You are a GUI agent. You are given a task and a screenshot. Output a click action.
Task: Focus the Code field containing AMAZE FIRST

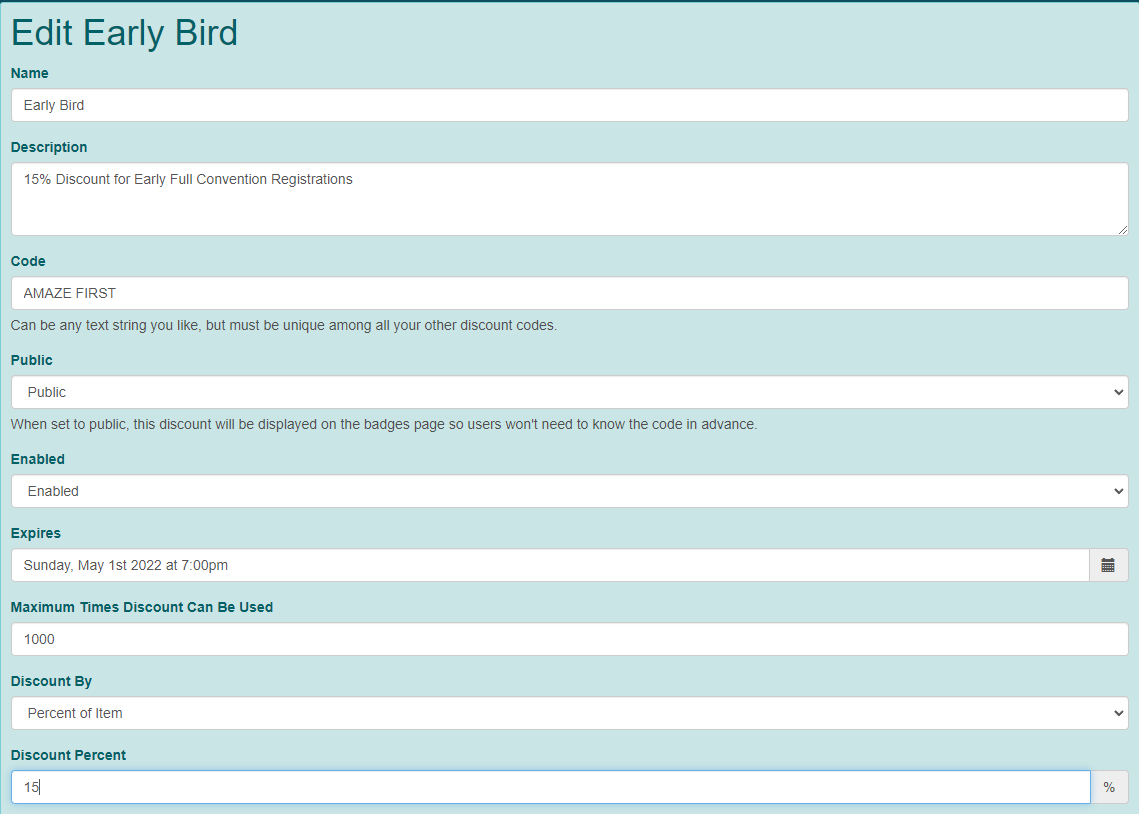(x=570, y=293)
